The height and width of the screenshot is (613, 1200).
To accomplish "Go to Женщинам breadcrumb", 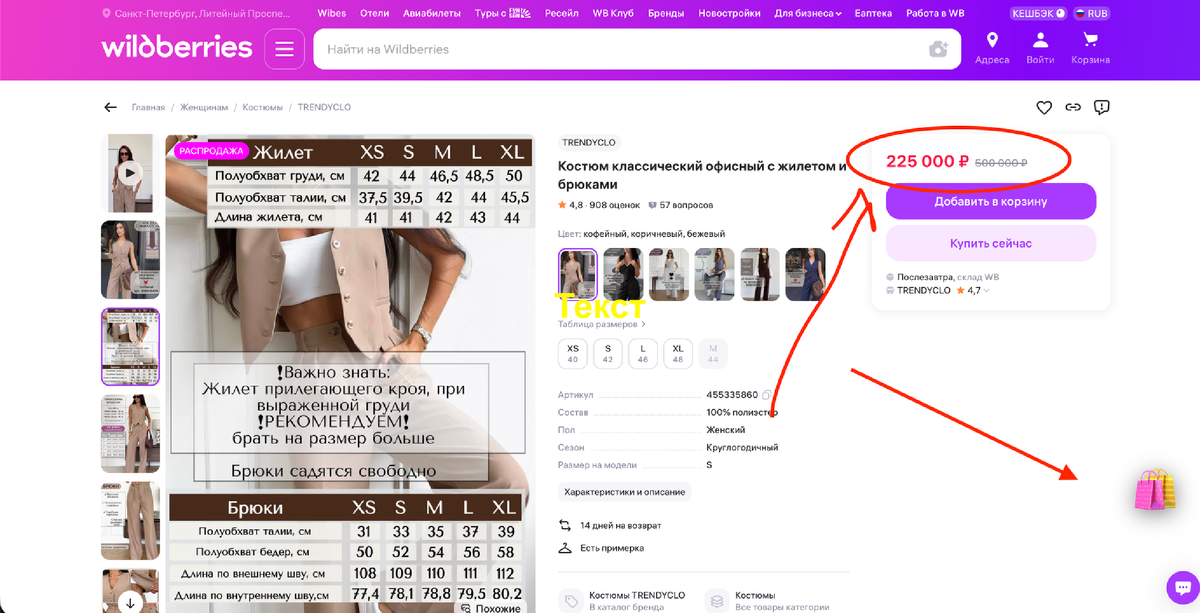I will (204, 107).
